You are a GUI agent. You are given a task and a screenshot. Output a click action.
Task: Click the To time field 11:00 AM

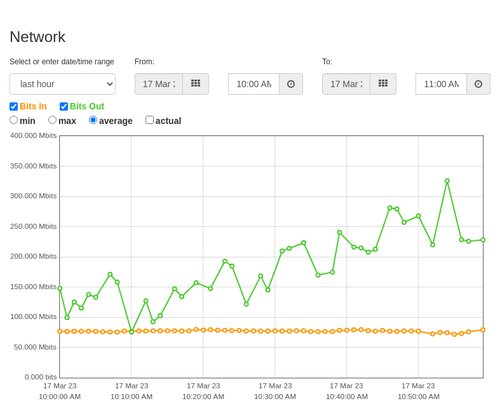coord(441,84)
